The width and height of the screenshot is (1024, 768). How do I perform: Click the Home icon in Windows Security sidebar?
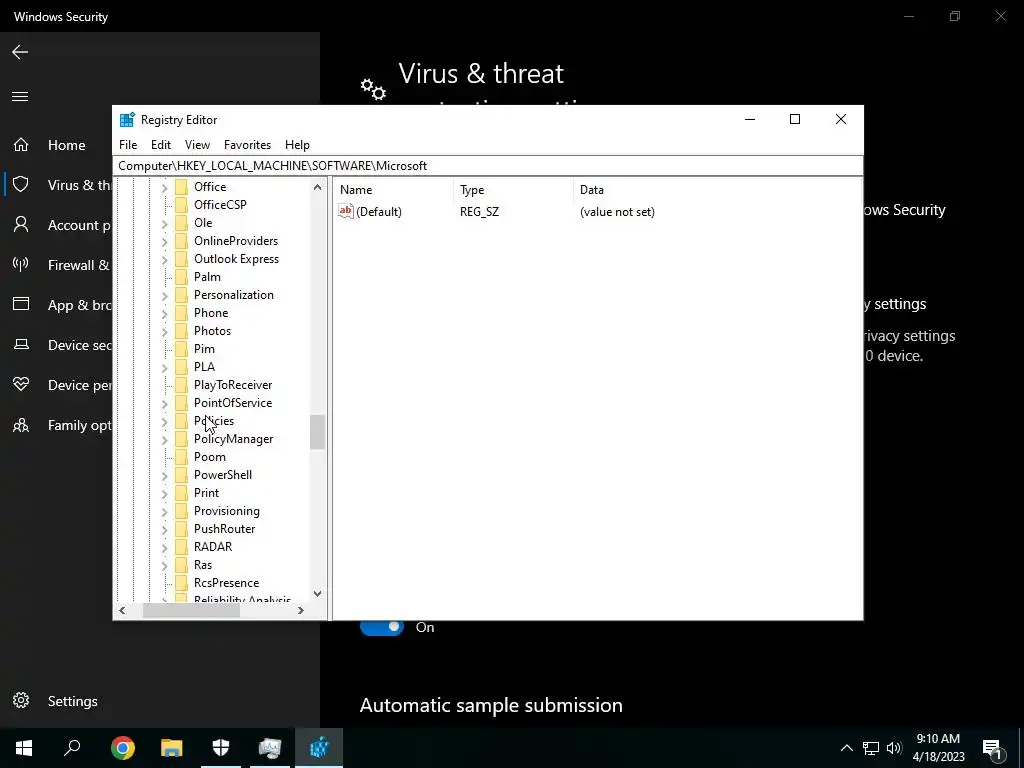21,144
